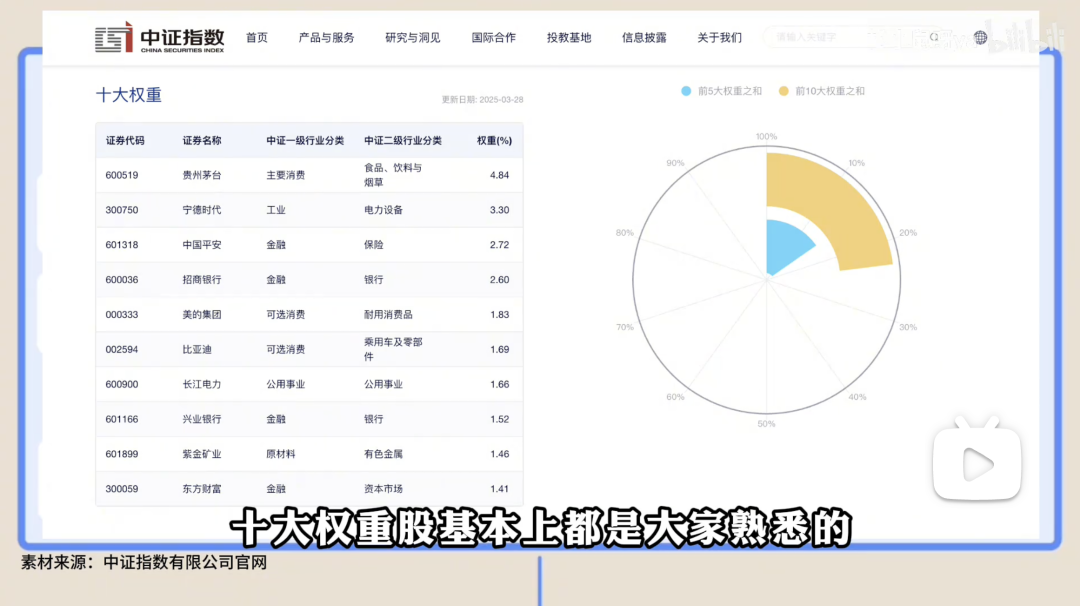Image resolution: width=1080 pixels, height=606 pixels.
Task: Select code 600519 cell
Action: (122, 175)
